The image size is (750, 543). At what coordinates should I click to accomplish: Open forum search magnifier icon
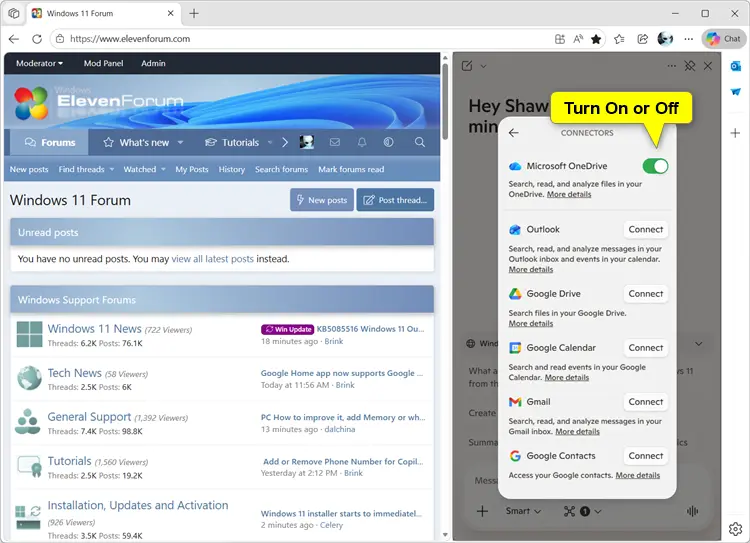pos(419,142)
